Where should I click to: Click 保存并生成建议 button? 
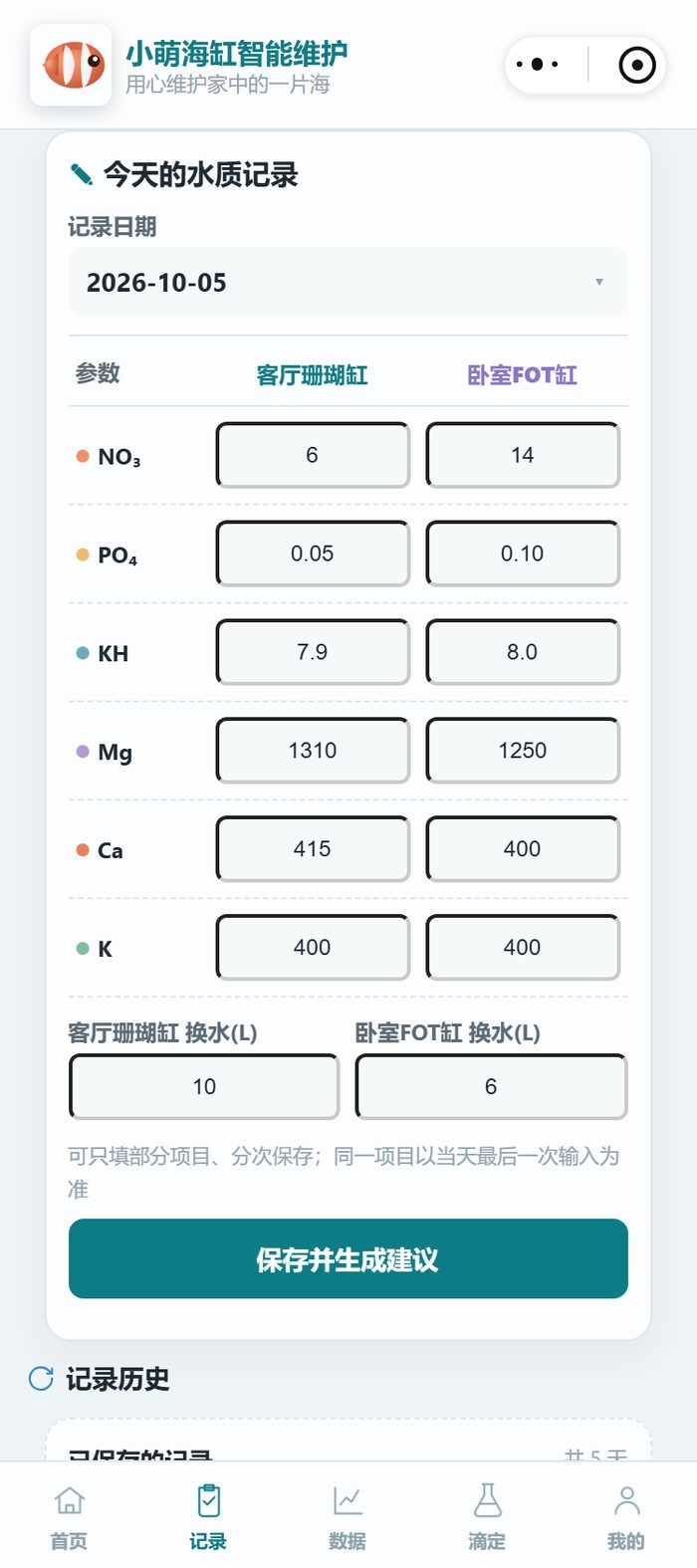coord(348,1258)
